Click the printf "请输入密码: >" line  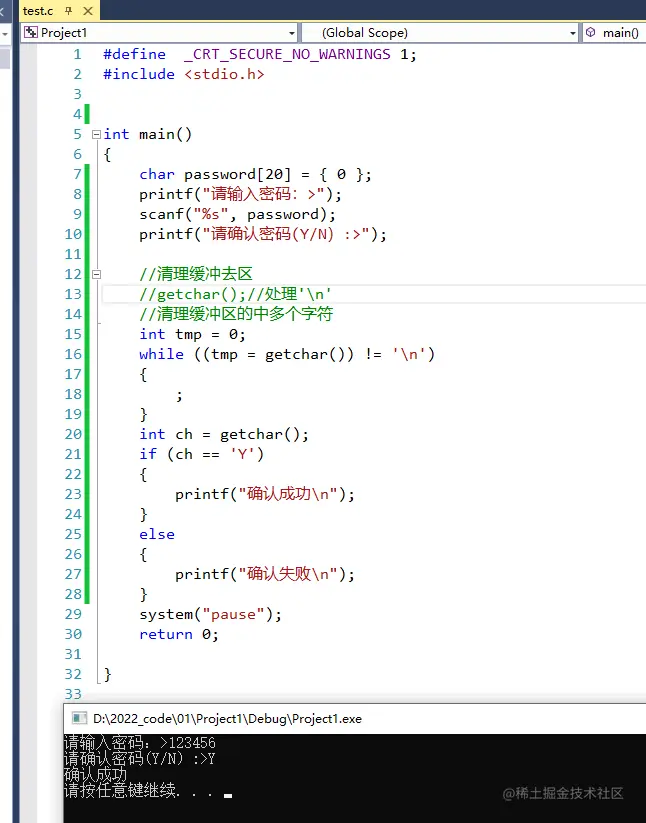240,194
